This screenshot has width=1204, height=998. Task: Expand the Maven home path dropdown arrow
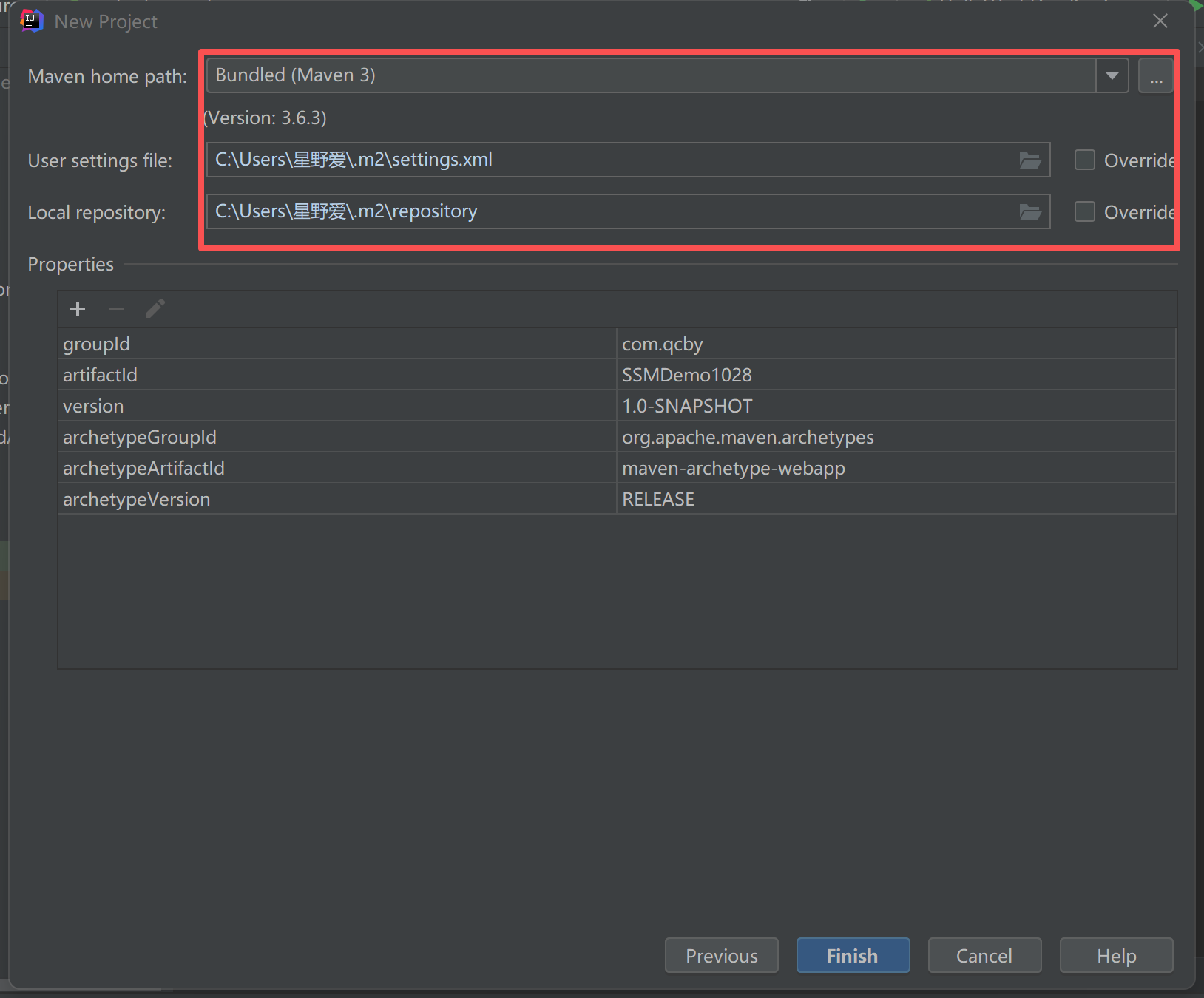1112,75
